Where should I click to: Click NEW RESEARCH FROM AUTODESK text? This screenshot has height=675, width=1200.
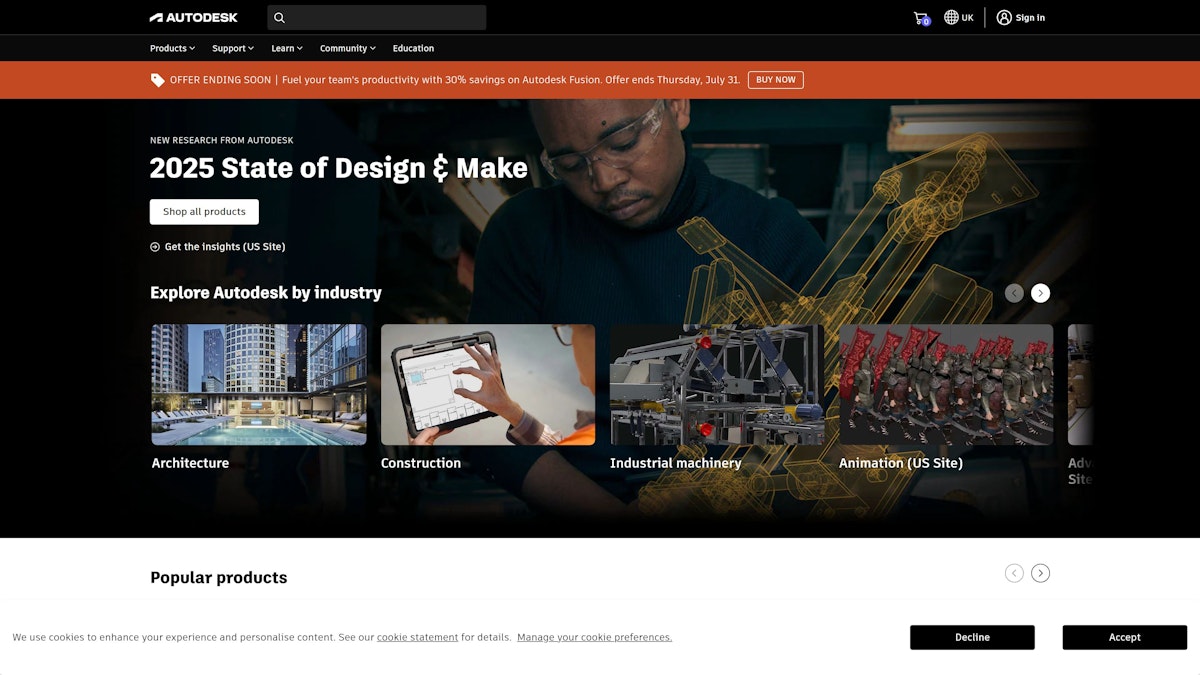222,141
